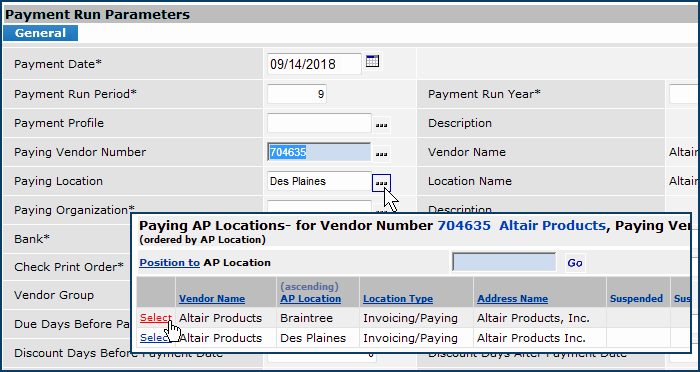Click the Paying Location label

pyautogui.click(x=58, y=181)
